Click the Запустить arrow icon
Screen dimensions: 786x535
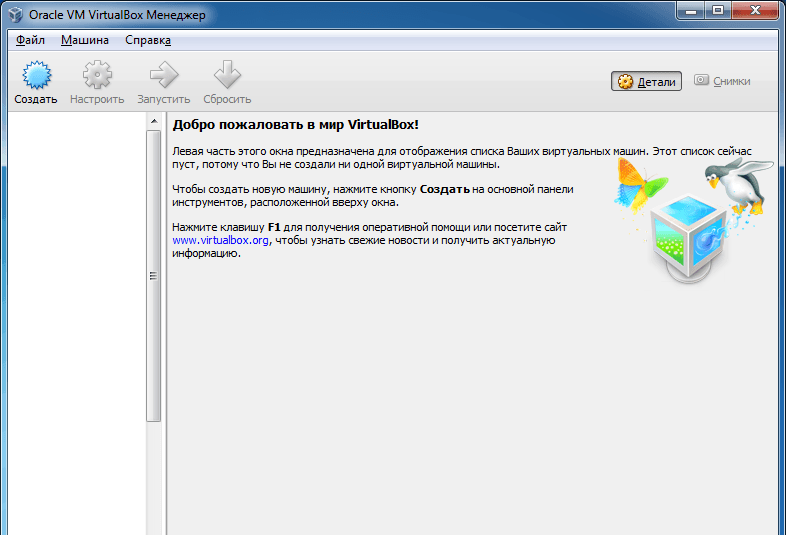[164, 75]
